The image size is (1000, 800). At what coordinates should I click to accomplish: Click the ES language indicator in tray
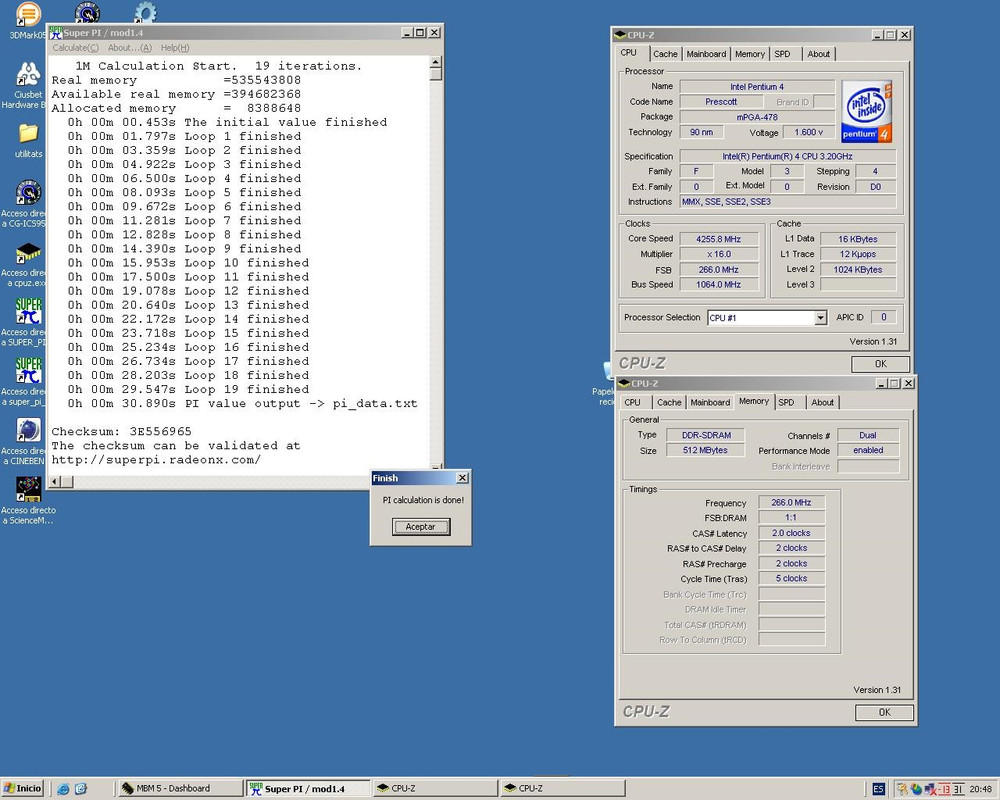878,789
